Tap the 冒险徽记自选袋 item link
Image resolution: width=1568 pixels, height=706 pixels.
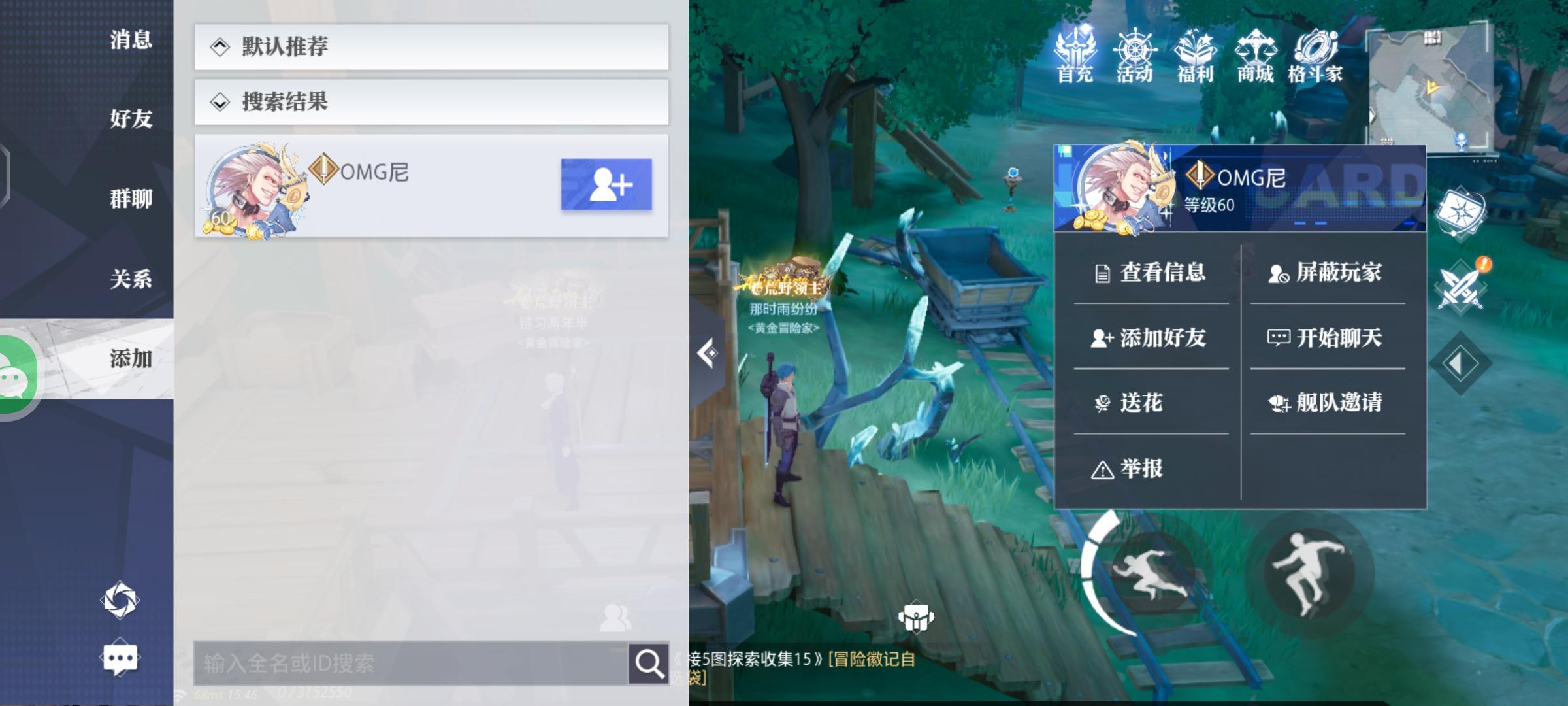(872, 659)
